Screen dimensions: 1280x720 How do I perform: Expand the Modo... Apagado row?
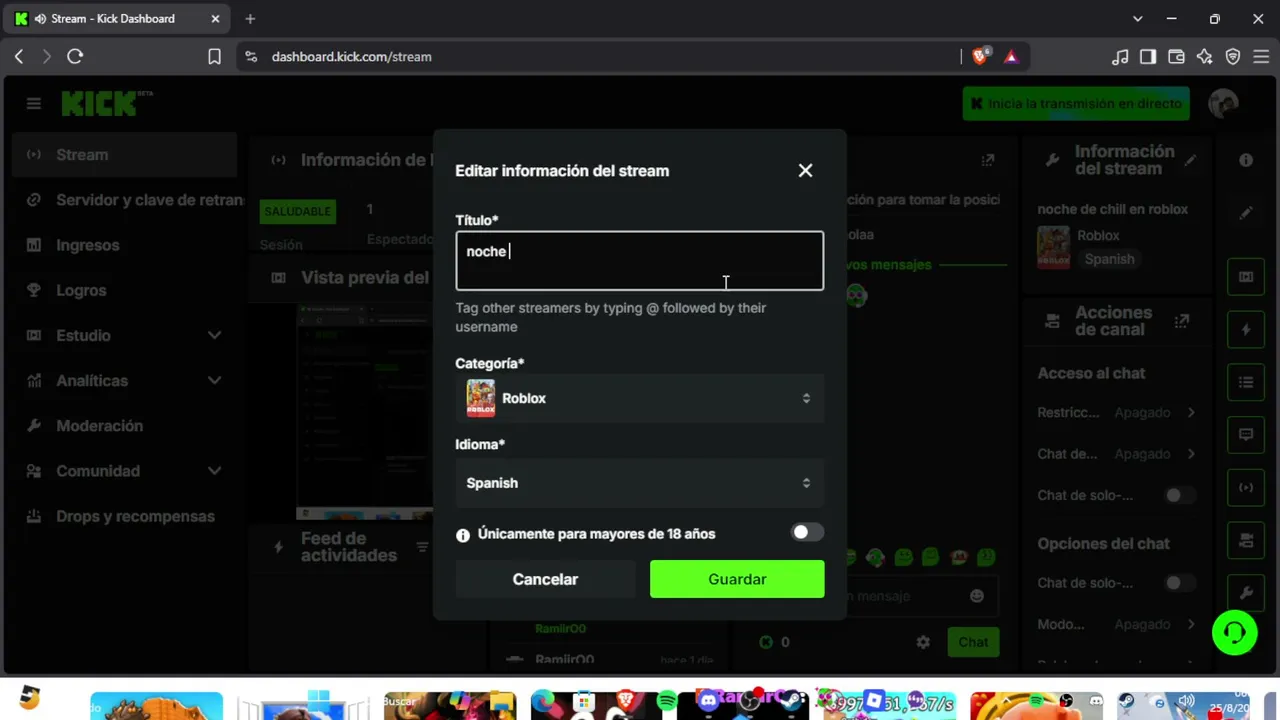[1116, 624]
